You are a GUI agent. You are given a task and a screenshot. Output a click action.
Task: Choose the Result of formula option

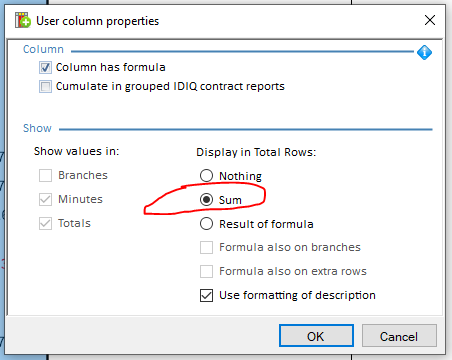pyautogui.click(x=206, y=224)
